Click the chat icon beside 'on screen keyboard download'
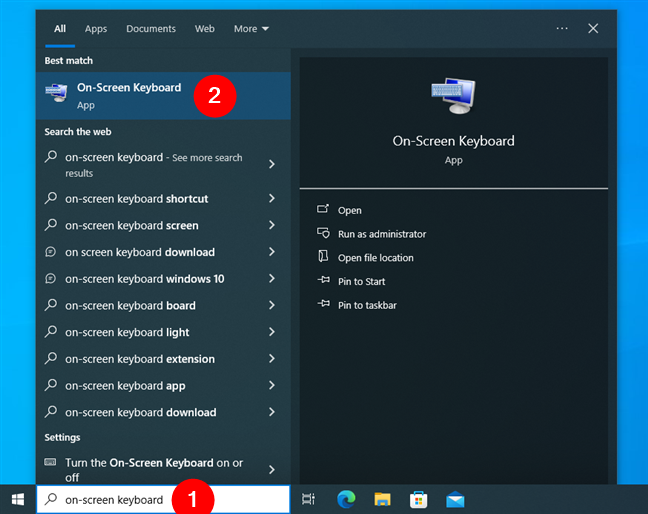648x514 pixels. [x=50, y=252]
